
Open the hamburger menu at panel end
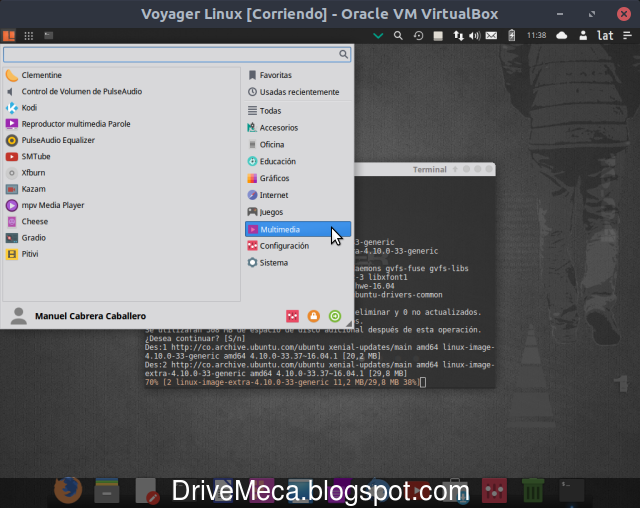(628, 36)
